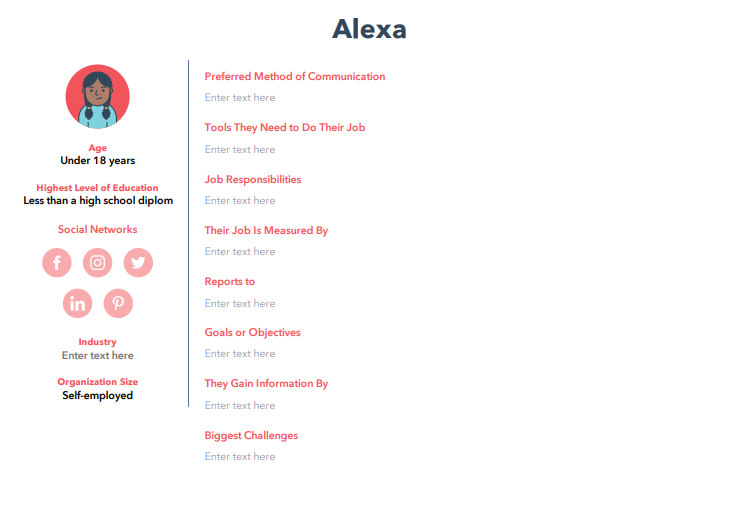
Task: Click the Self-employed organization size value
Action: coord(97,396)
